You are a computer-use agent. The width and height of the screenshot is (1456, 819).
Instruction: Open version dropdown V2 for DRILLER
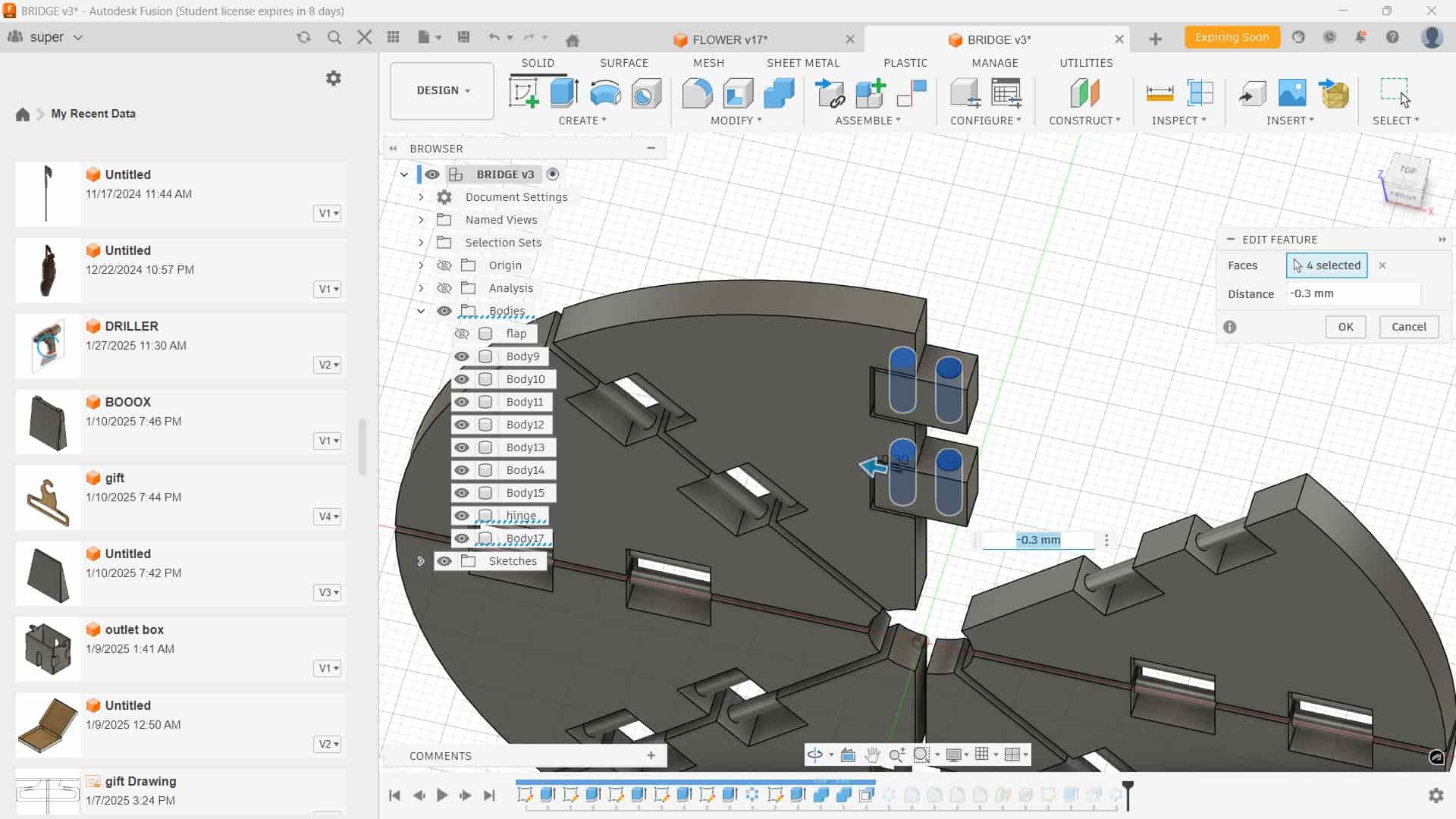(x=328, y=365)
